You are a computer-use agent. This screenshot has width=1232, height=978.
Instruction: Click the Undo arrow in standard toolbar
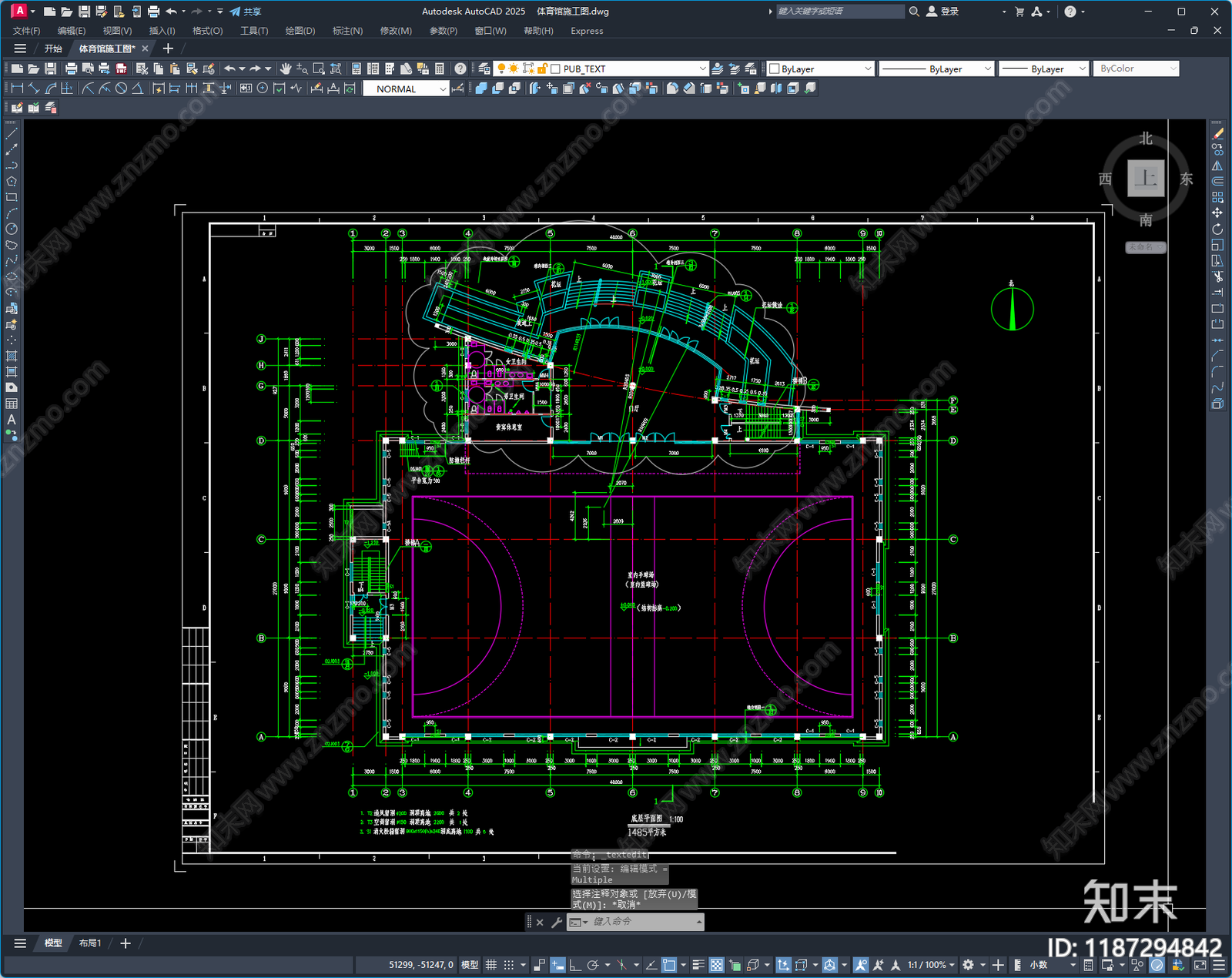click(229, 69)
